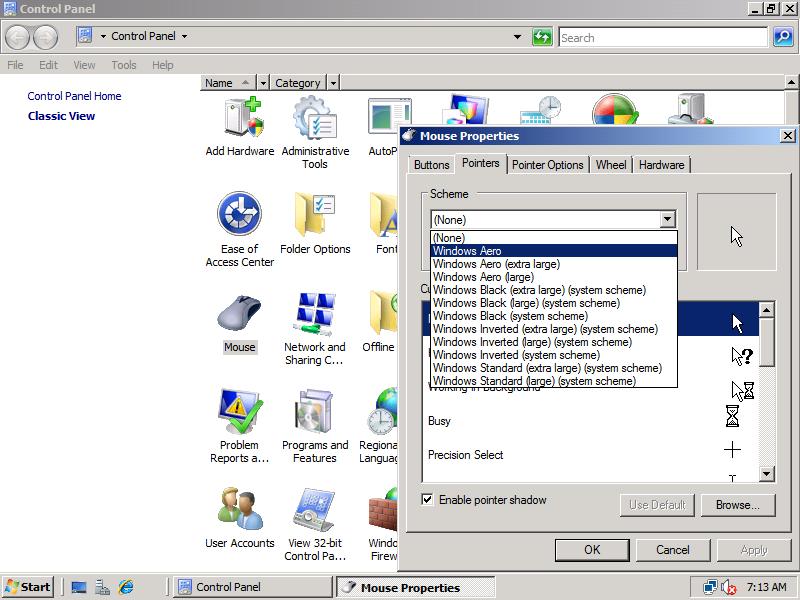Open the File menu
800x600 pixels.
tap(15, 65)
